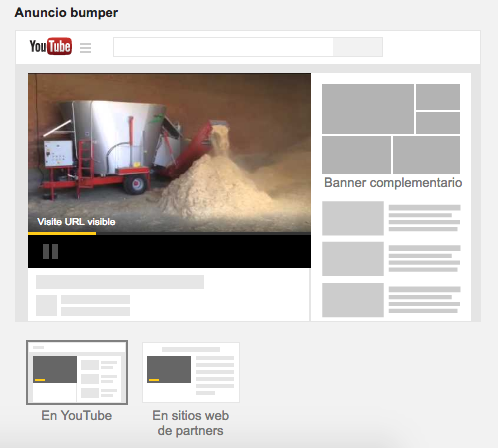Click the En YouTube caption text
This screenshot has width=498, height=448.
tap(77, 416)
